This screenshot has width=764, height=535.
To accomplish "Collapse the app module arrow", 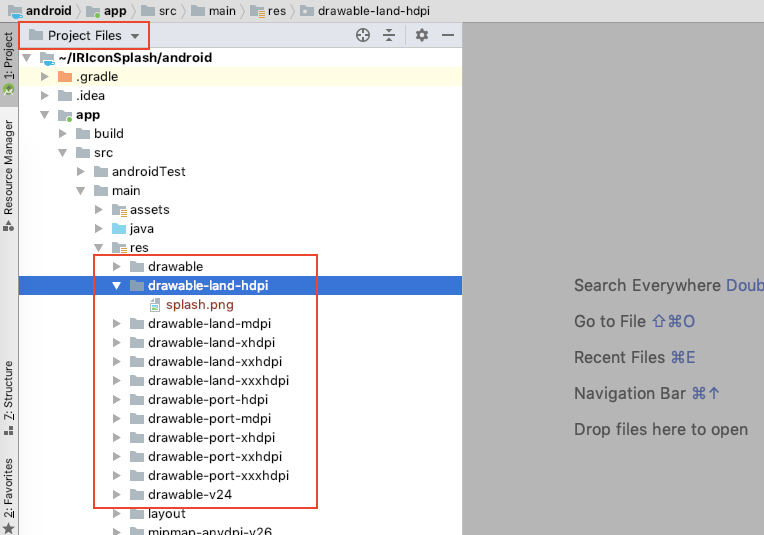I will (45, 115).
